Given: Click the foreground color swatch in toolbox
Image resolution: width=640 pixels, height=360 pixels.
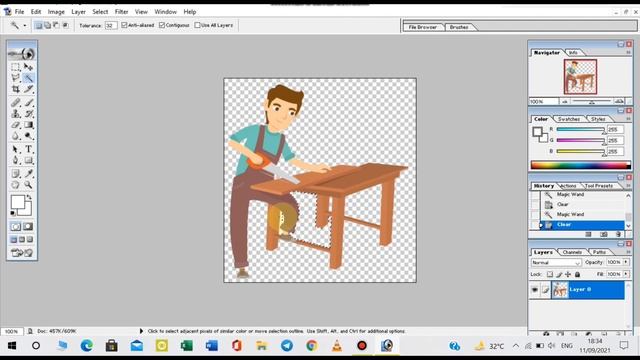Looking at the screenshot, I should [x=17, y=202].
